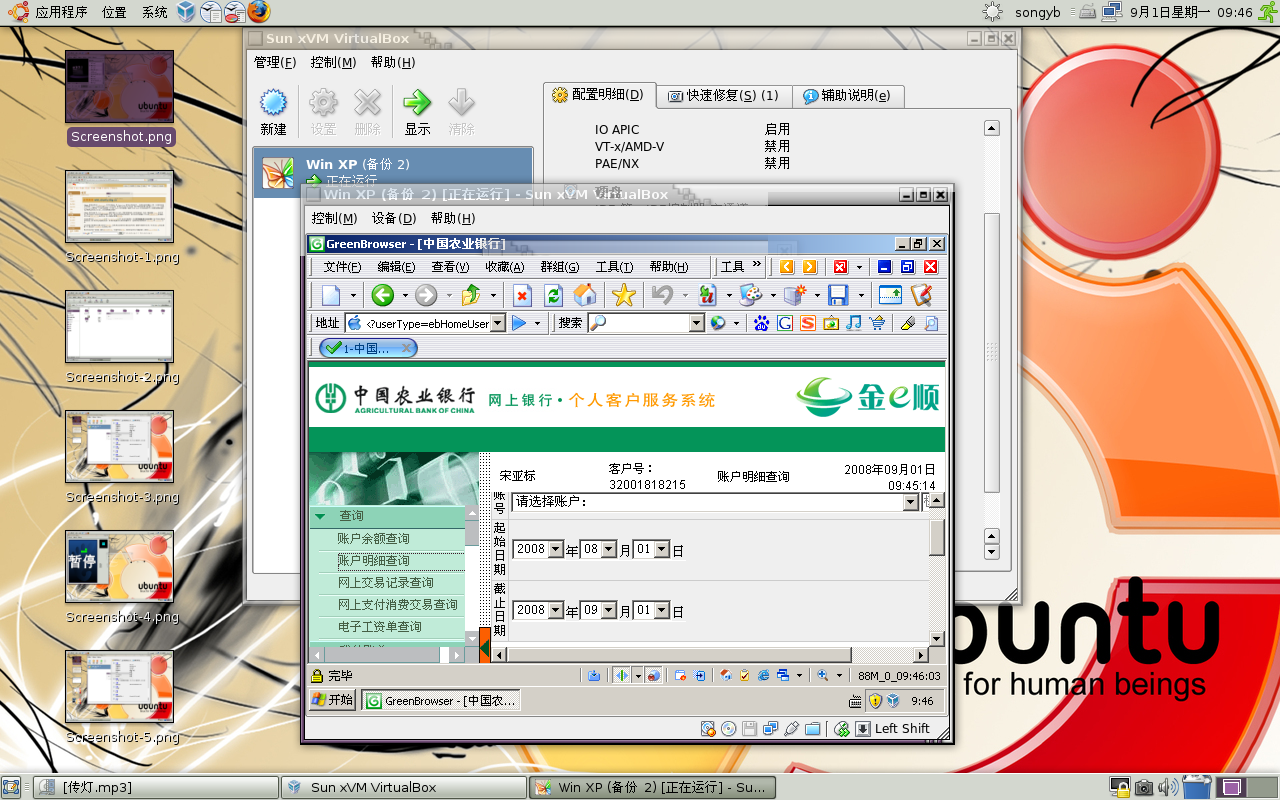
Task: Launch Firefox from the Ubuntu top panel
Action: tap(259, 12)
